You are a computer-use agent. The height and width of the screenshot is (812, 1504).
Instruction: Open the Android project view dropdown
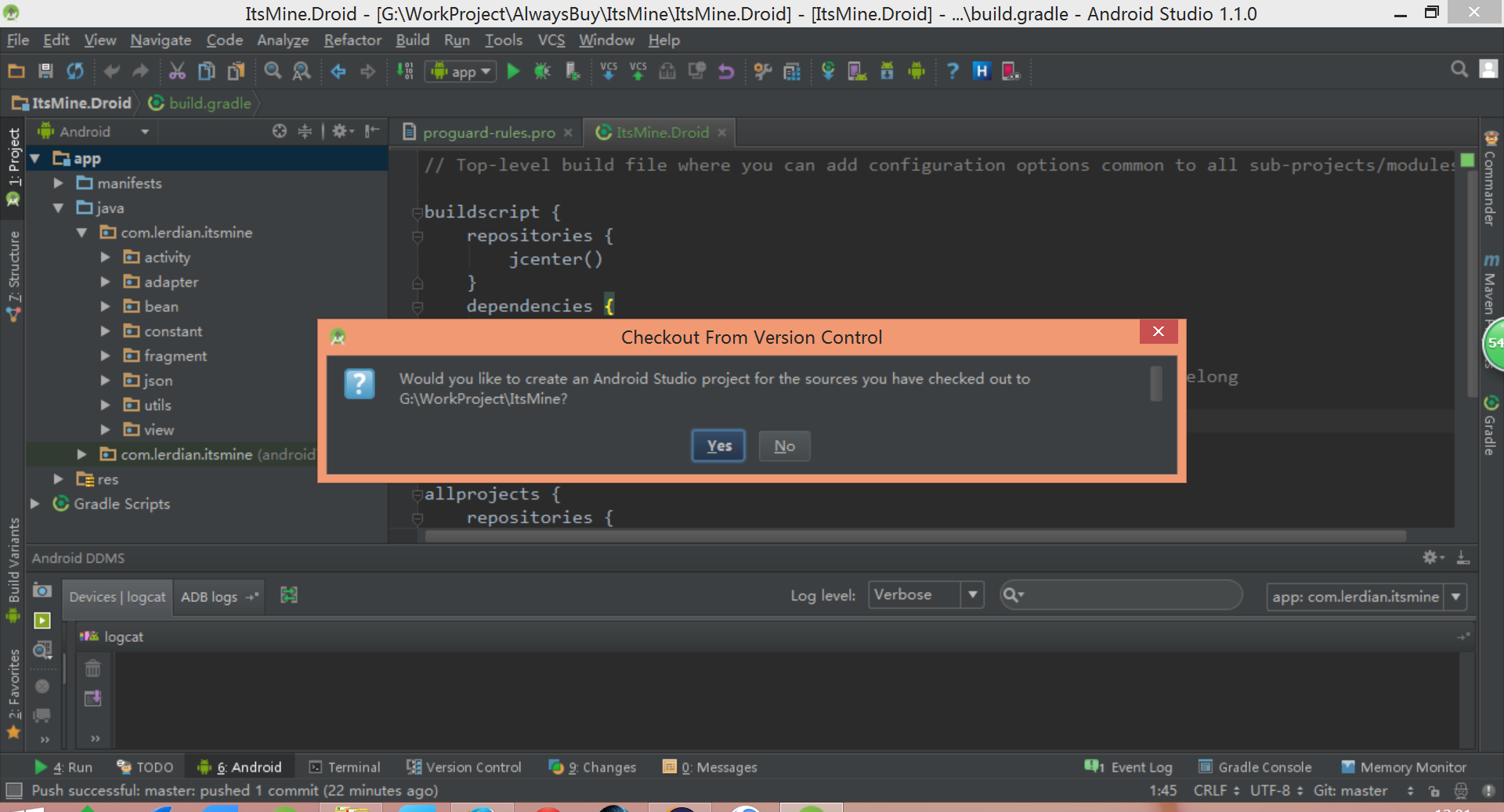[x=94, y=132]
